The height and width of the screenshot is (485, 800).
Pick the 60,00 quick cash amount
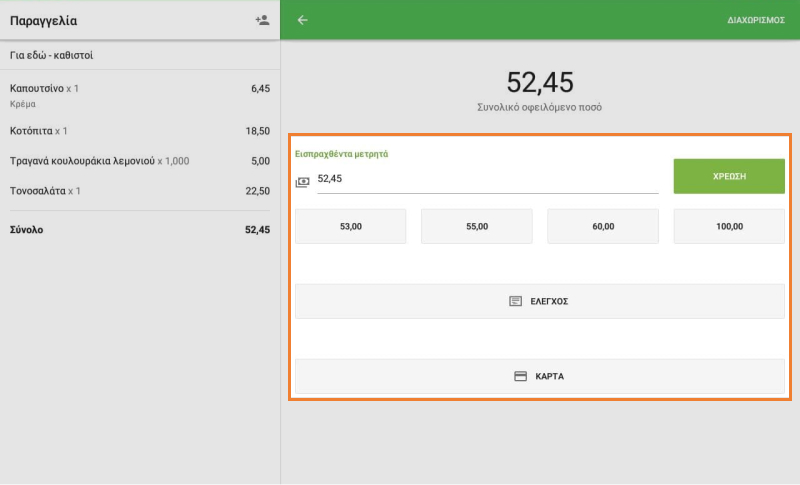coord(603,227)
